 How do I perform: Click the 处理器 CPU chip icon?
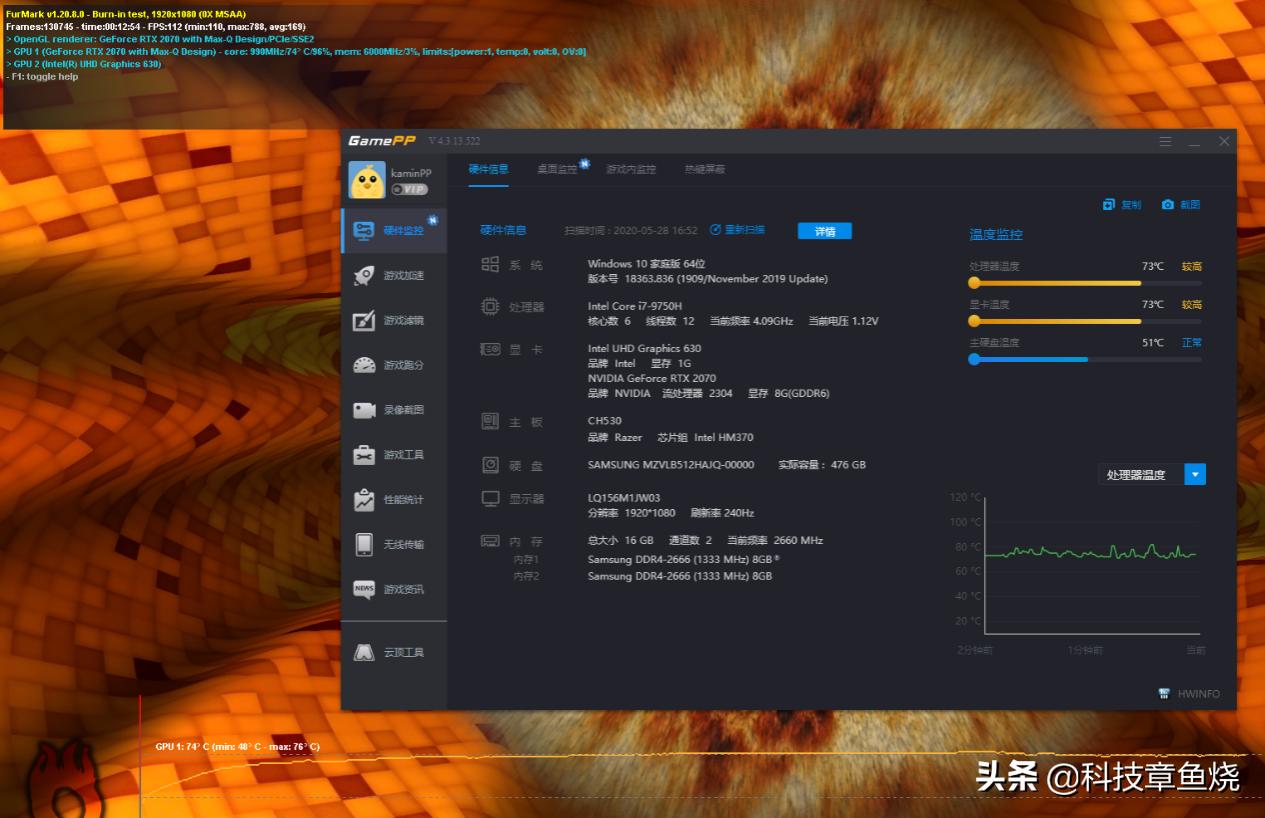pos(490,307)
